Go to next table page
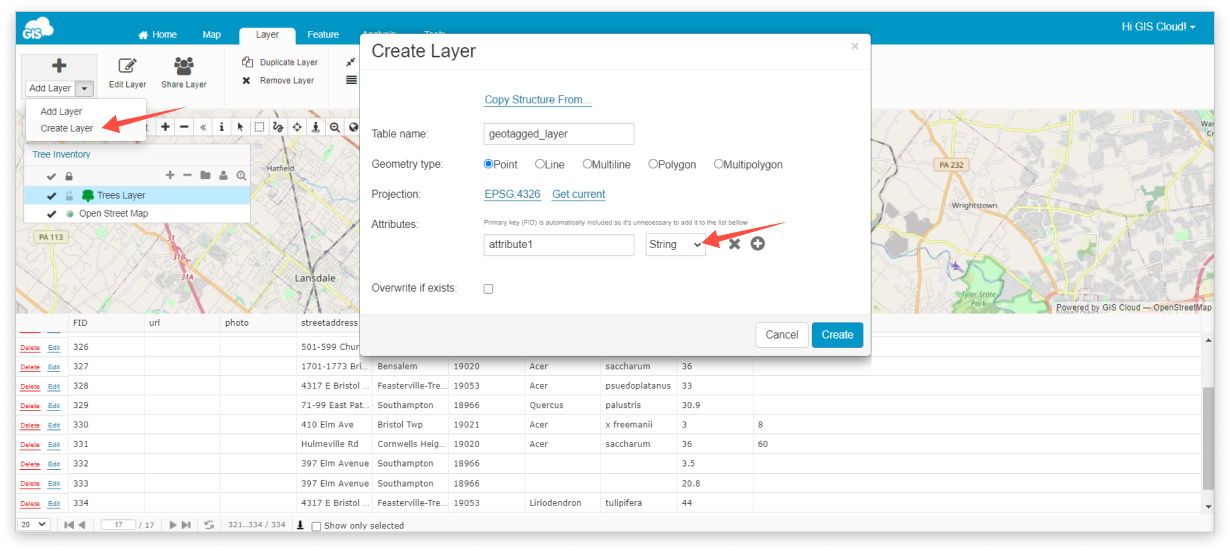The width and height of the screenshot is (1230, 552). click(173, 525)
